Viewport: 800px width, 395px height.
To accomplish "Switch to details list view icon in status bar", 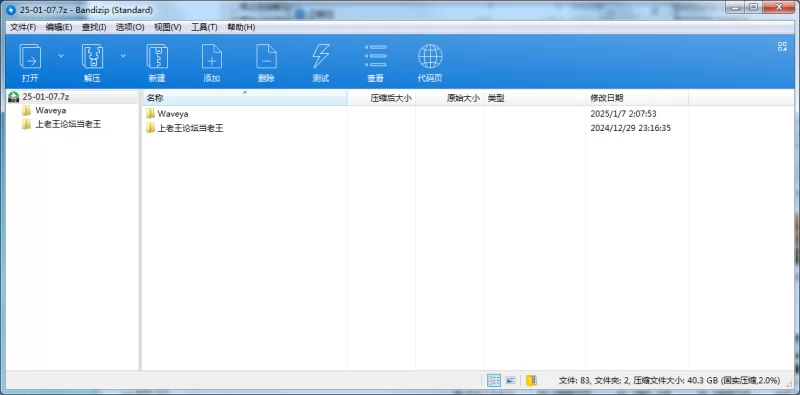I will 494,380.
